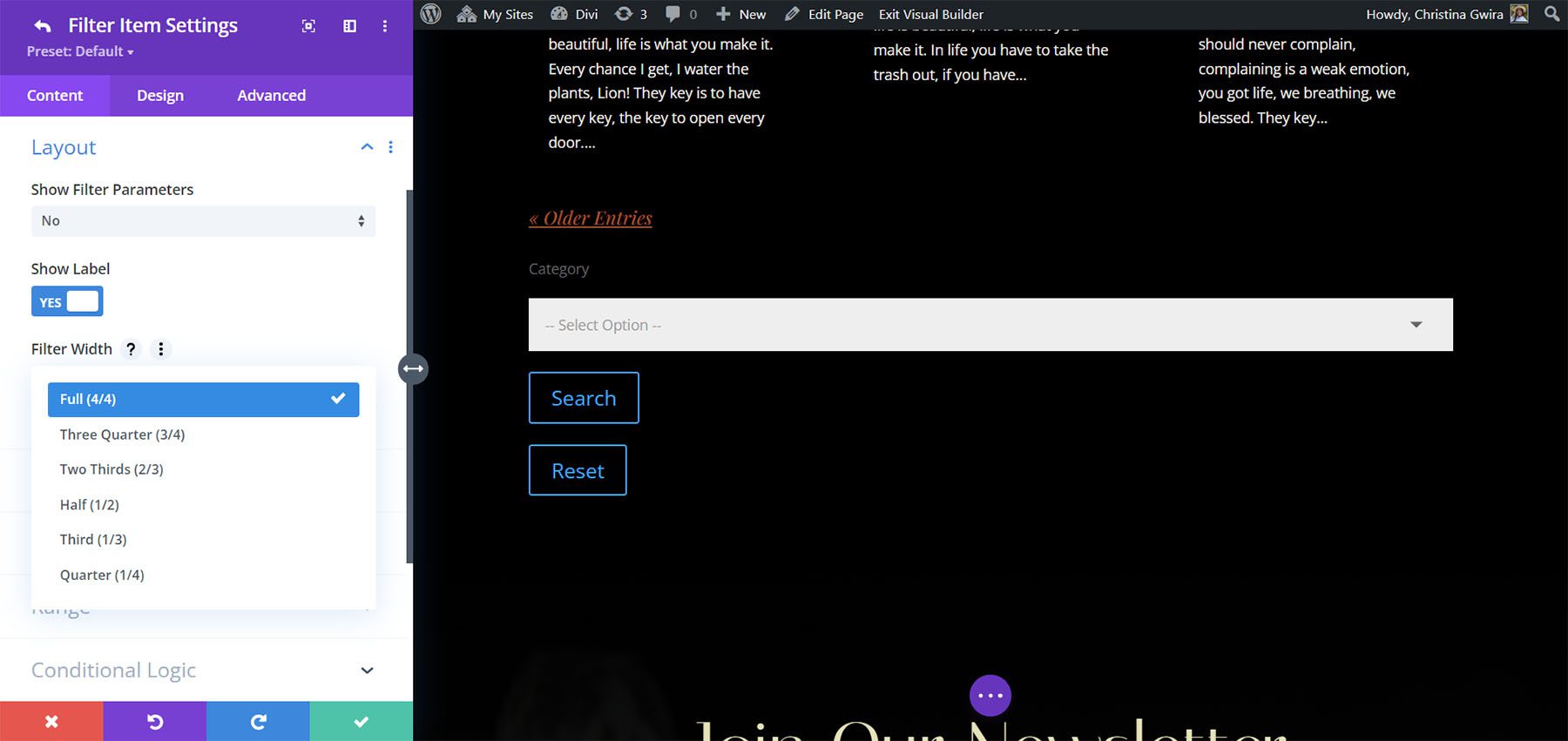Open the WordPress logo menu
Screen dimensions: 1568x741
[x=431, y=14]
